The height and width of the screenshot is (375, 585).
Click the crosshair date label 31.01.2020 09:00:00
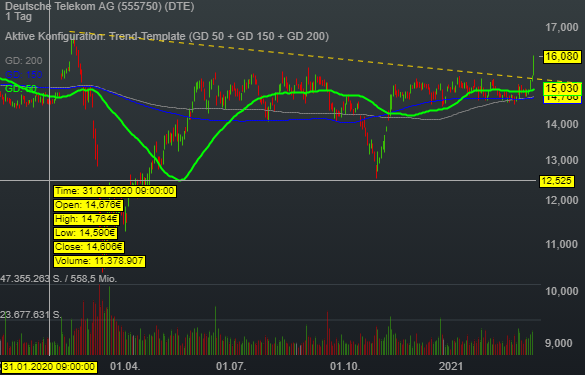49,367
